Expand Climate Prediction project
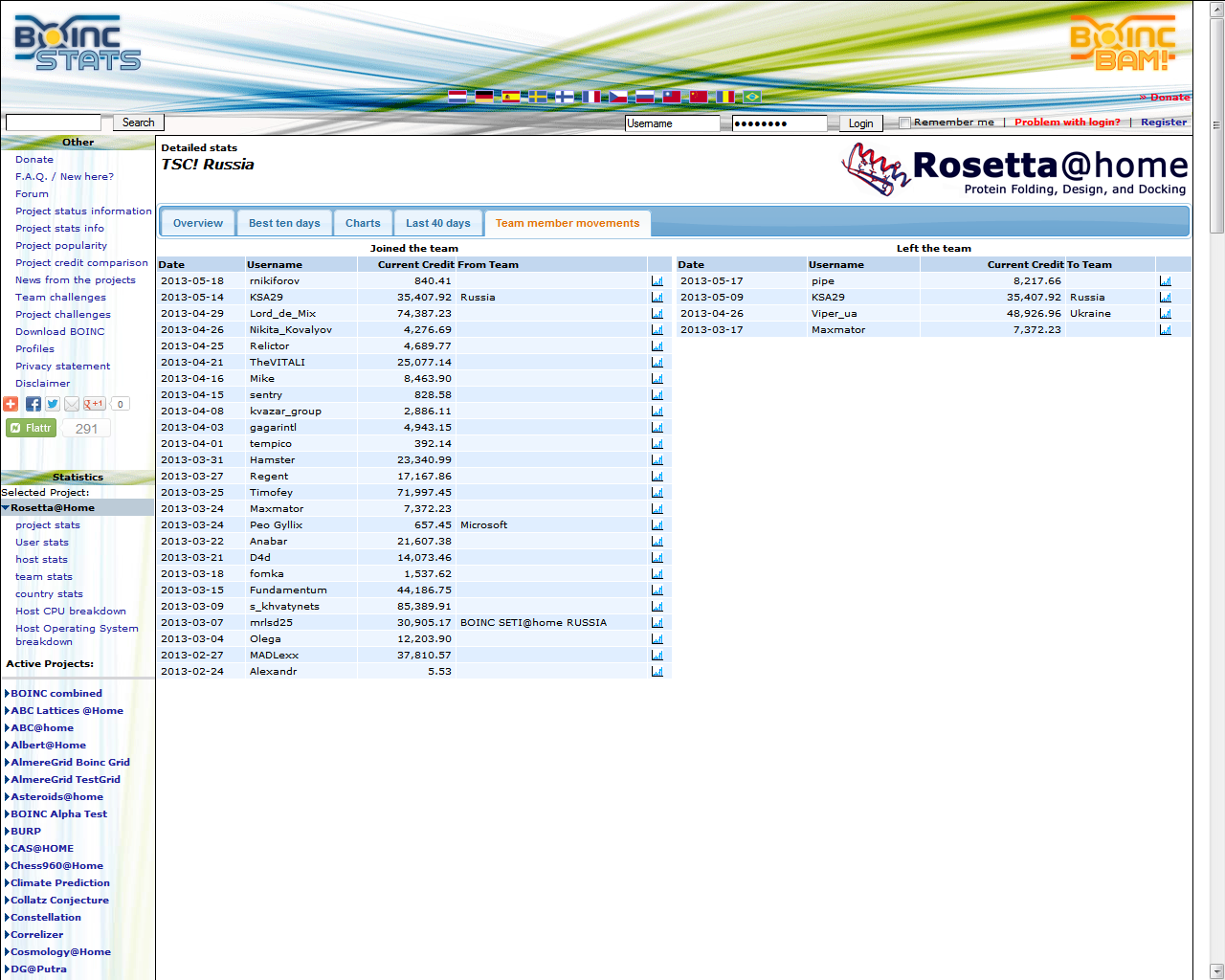This screenshot has height=980, width=1225. pyautogui.click(x=7, y=883)
